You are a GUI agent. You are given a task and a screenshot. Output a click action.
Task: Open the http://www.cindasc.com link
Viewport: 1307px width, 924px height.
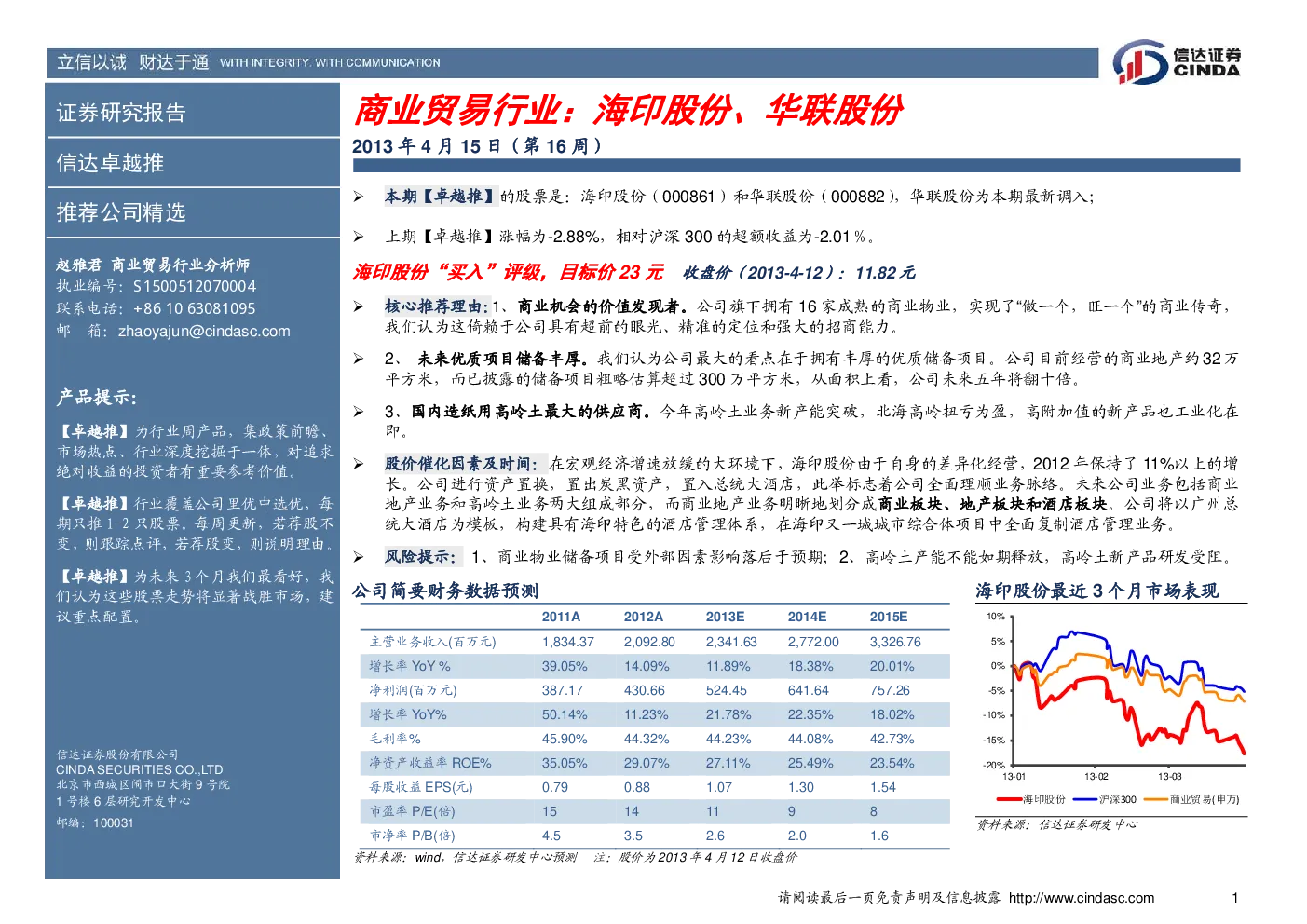pos(1082,898)
